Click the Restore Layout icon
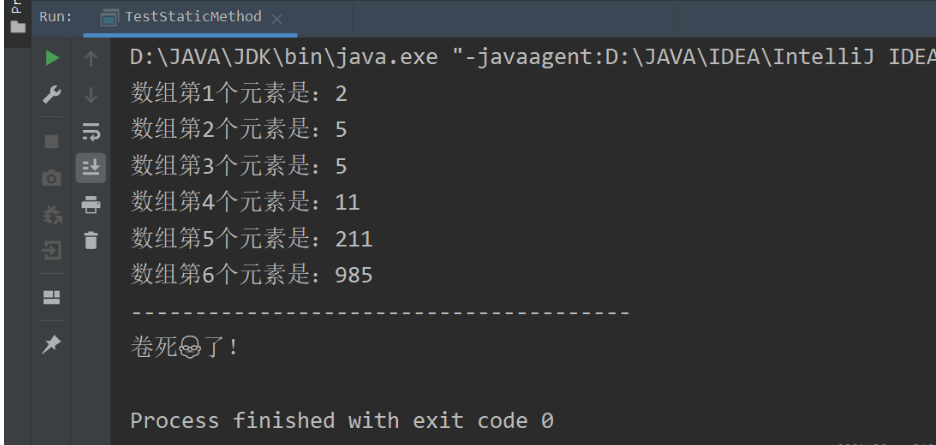Viewport: 936px width, 445px height. tap(53, 297)
